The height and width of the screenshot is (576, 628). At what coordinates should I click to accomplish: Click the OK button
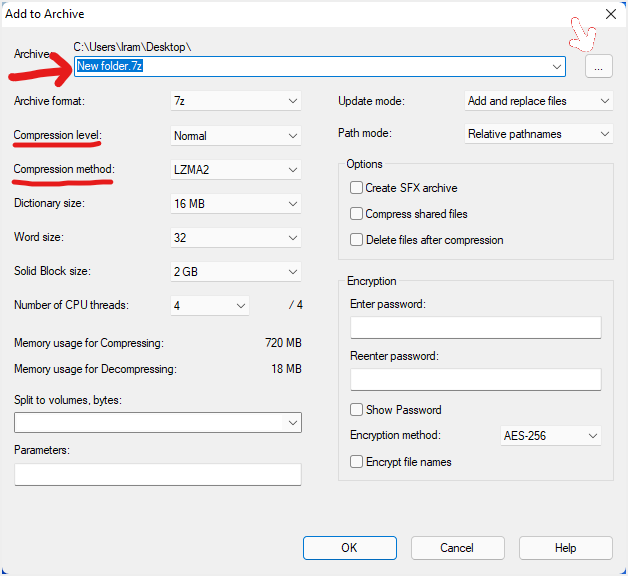pyautogui.click(x=349, y=548)
